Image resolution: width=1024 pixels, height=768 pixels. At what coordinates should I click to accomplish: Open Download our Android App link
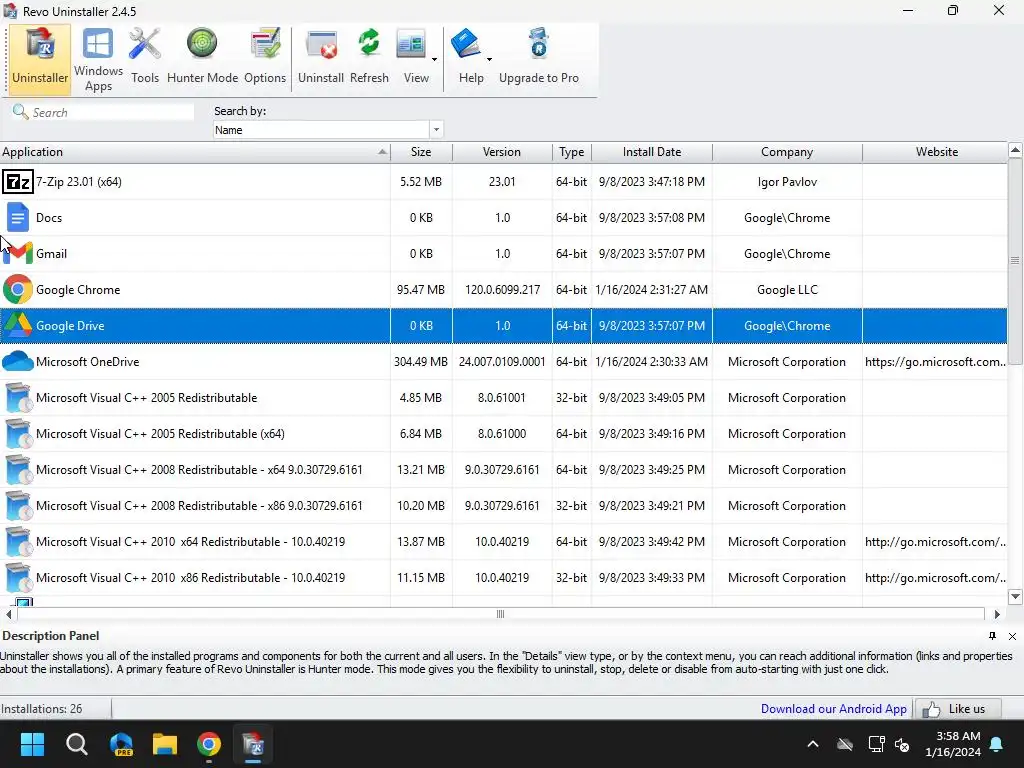tap(833, 709)
